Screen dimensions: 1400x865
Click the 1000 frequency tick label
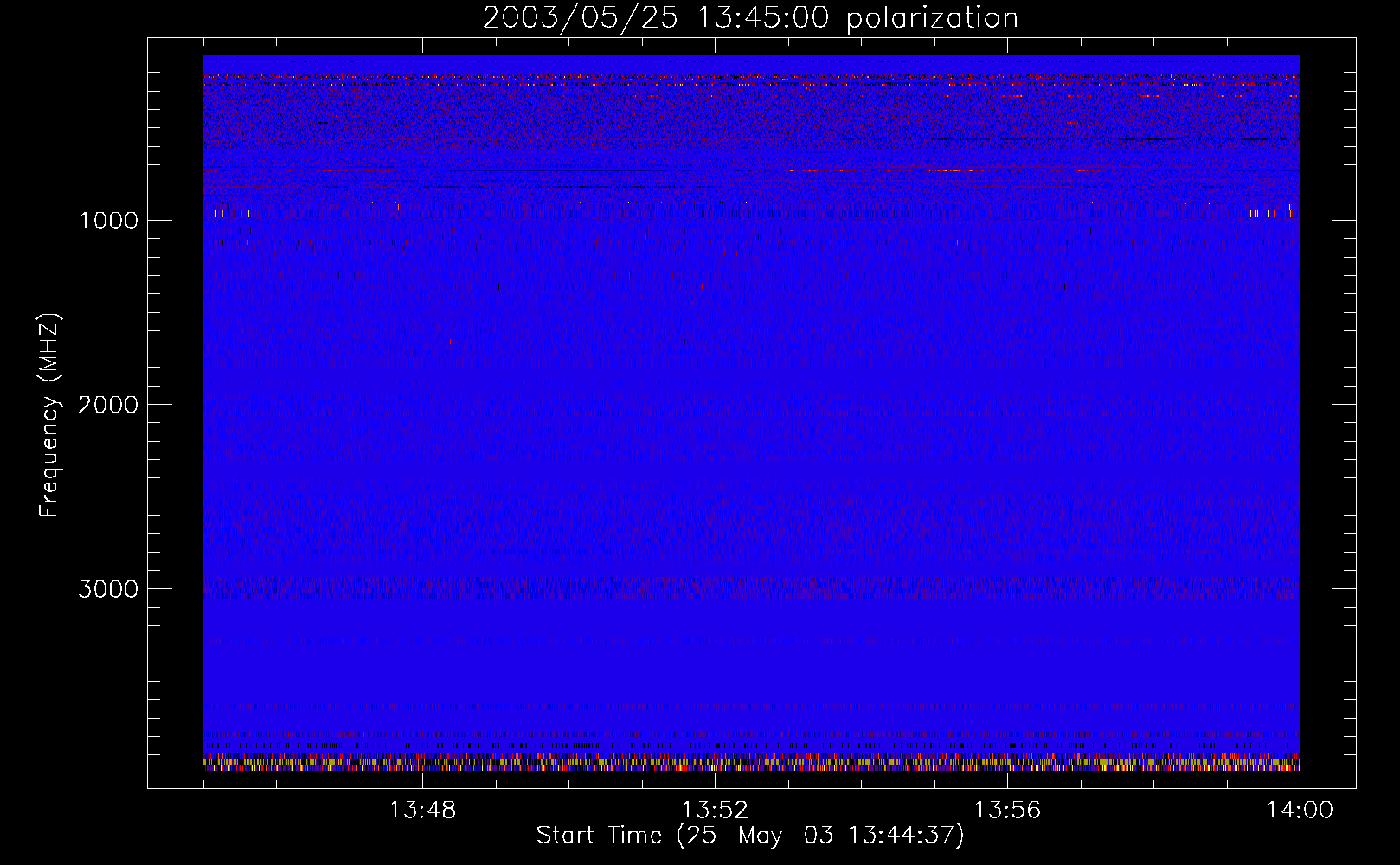108,221
